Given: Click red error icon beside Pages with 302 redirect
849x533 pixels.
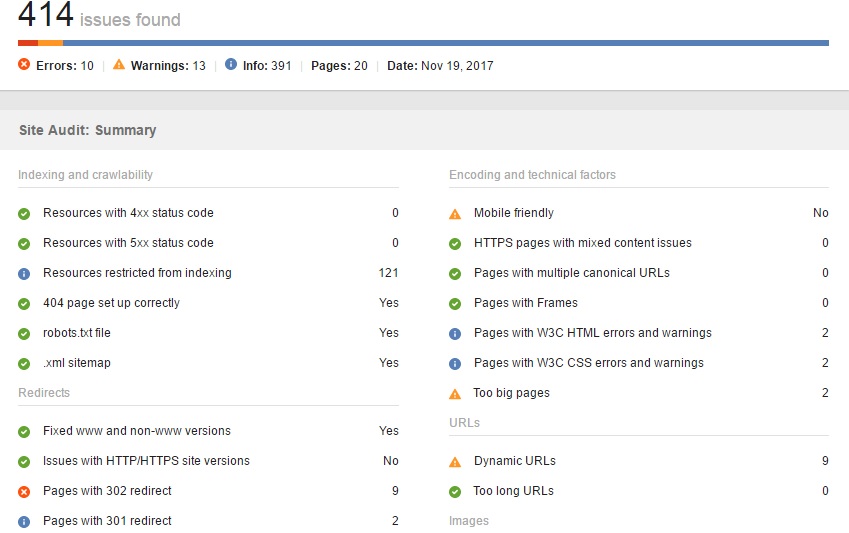Looking at the screenshot, I should pyautogui.click(x=24, y=492).
